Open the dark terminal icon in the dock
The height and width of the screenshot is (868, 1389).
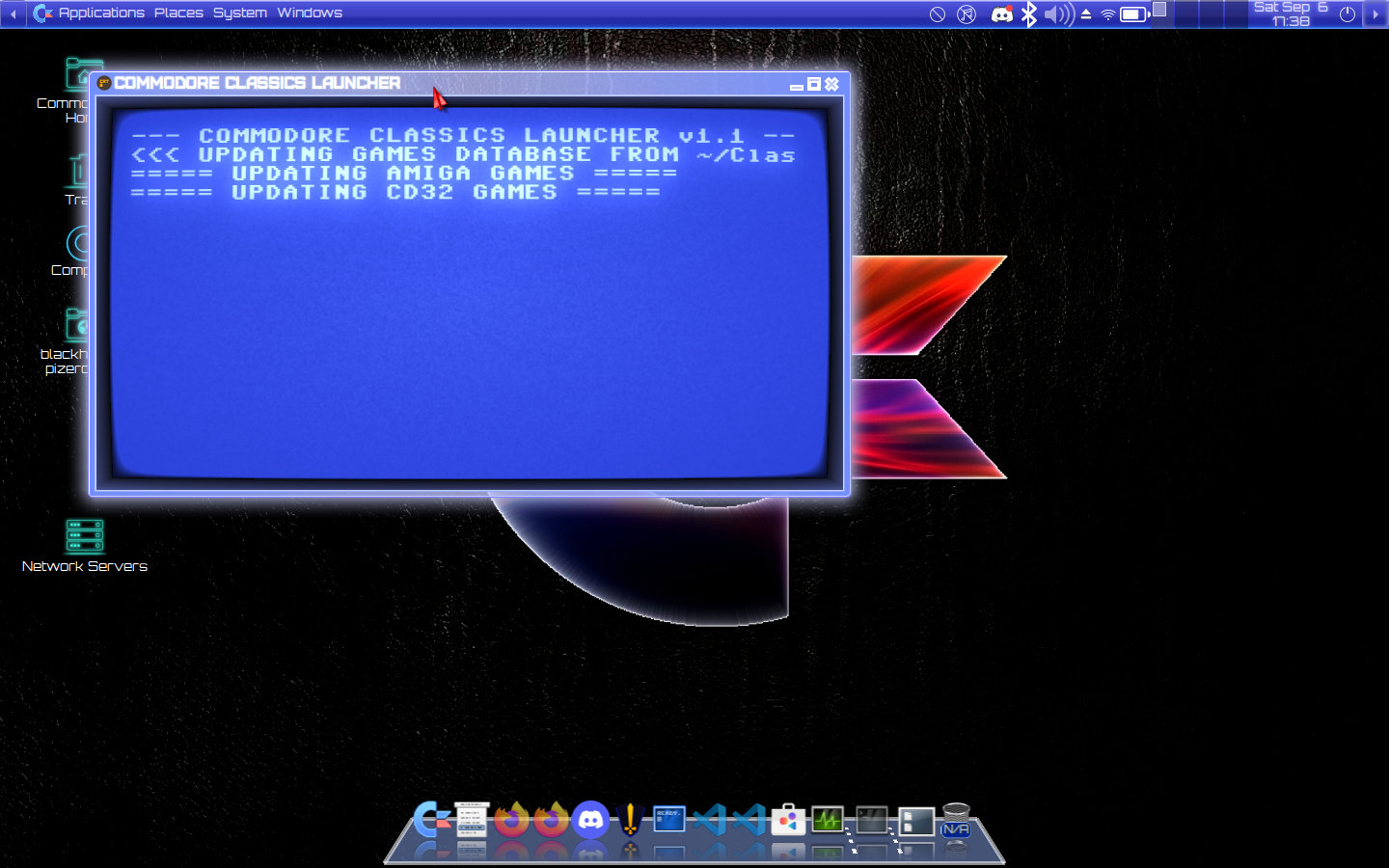click(x=872, y=820)
